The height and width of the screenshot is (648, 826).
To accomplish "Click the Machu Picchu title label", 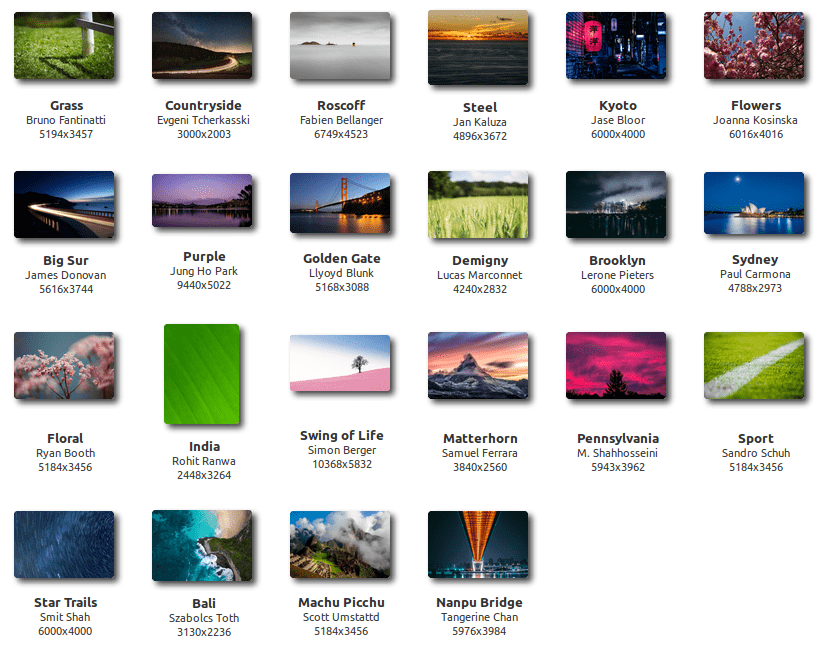I will (x=341, y=603).
